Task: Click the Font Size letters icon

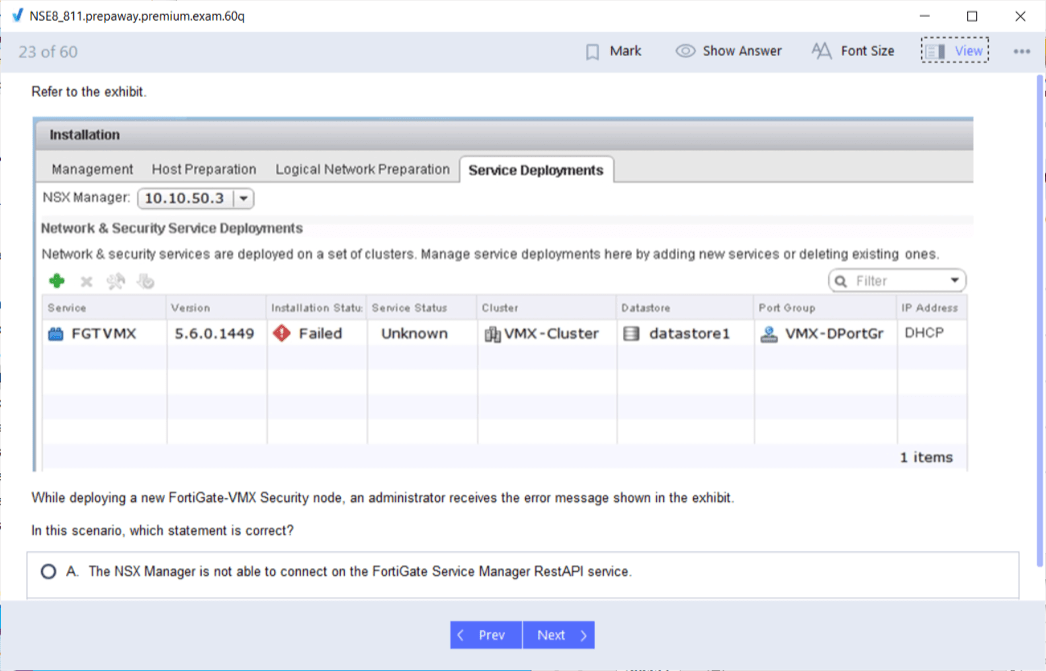Action: click(821, 51)
